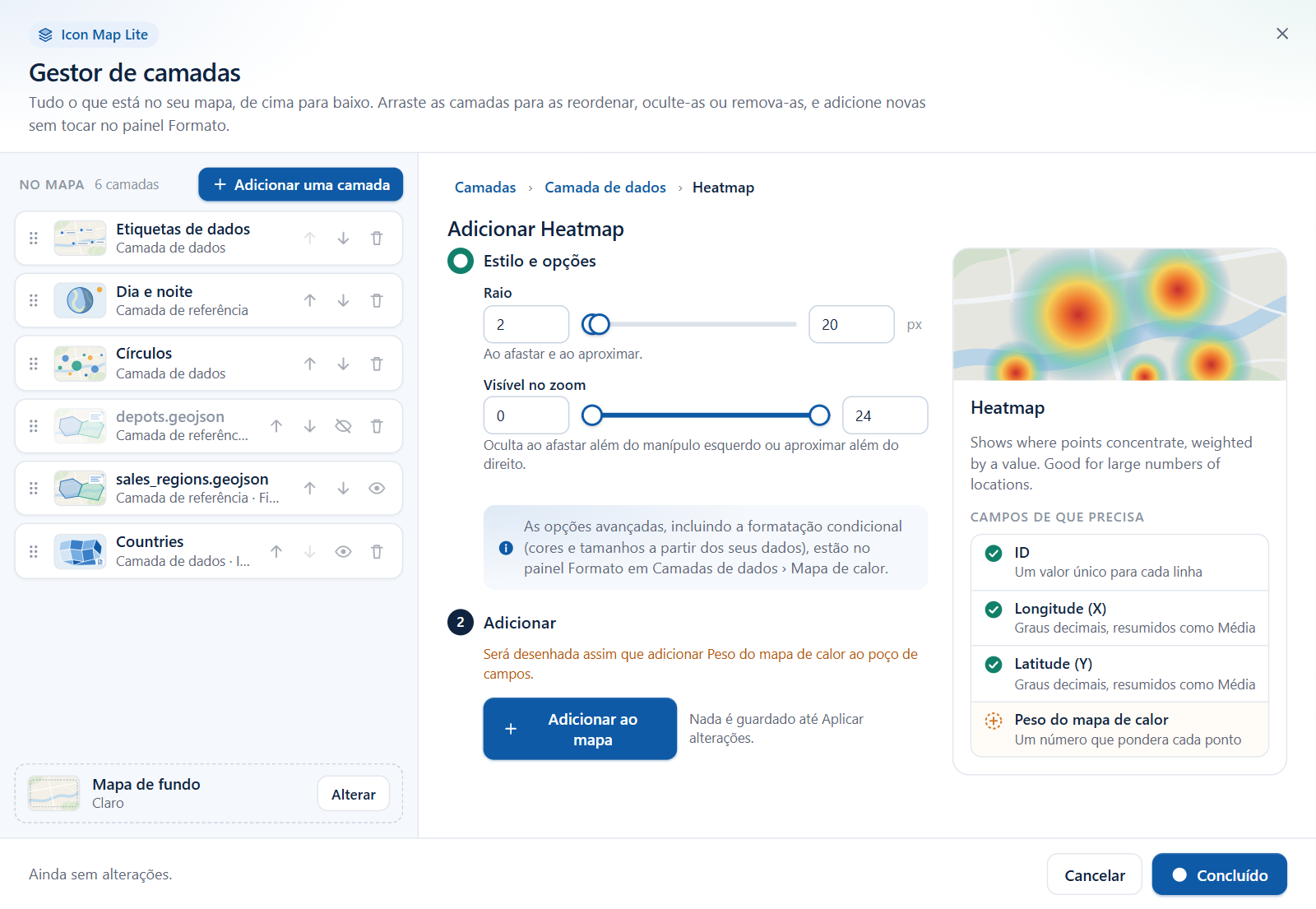The image size is (1316, 909).
Task: Delete the Countries layer
Action: [377, 552]
